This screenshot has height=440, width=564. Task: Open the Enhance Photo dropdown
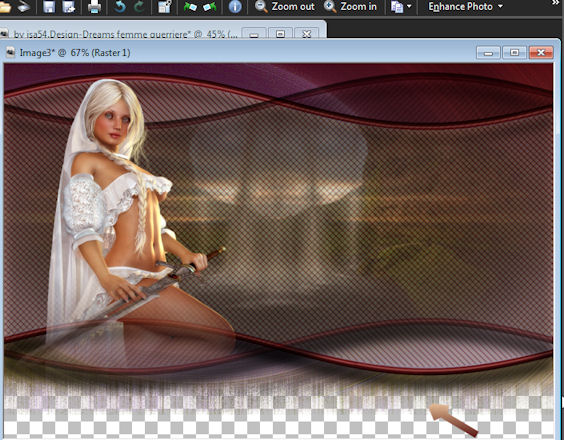[465, 6]
